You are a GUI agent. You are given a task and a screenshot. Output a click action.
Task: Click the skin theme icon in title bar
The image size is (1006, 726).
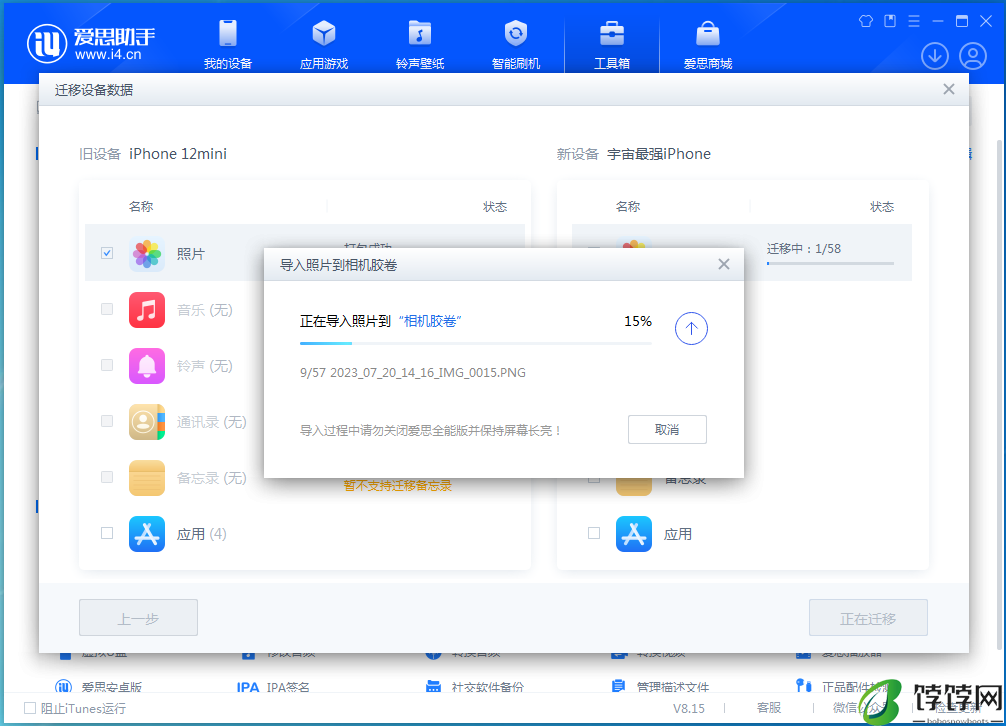[865, 21]
